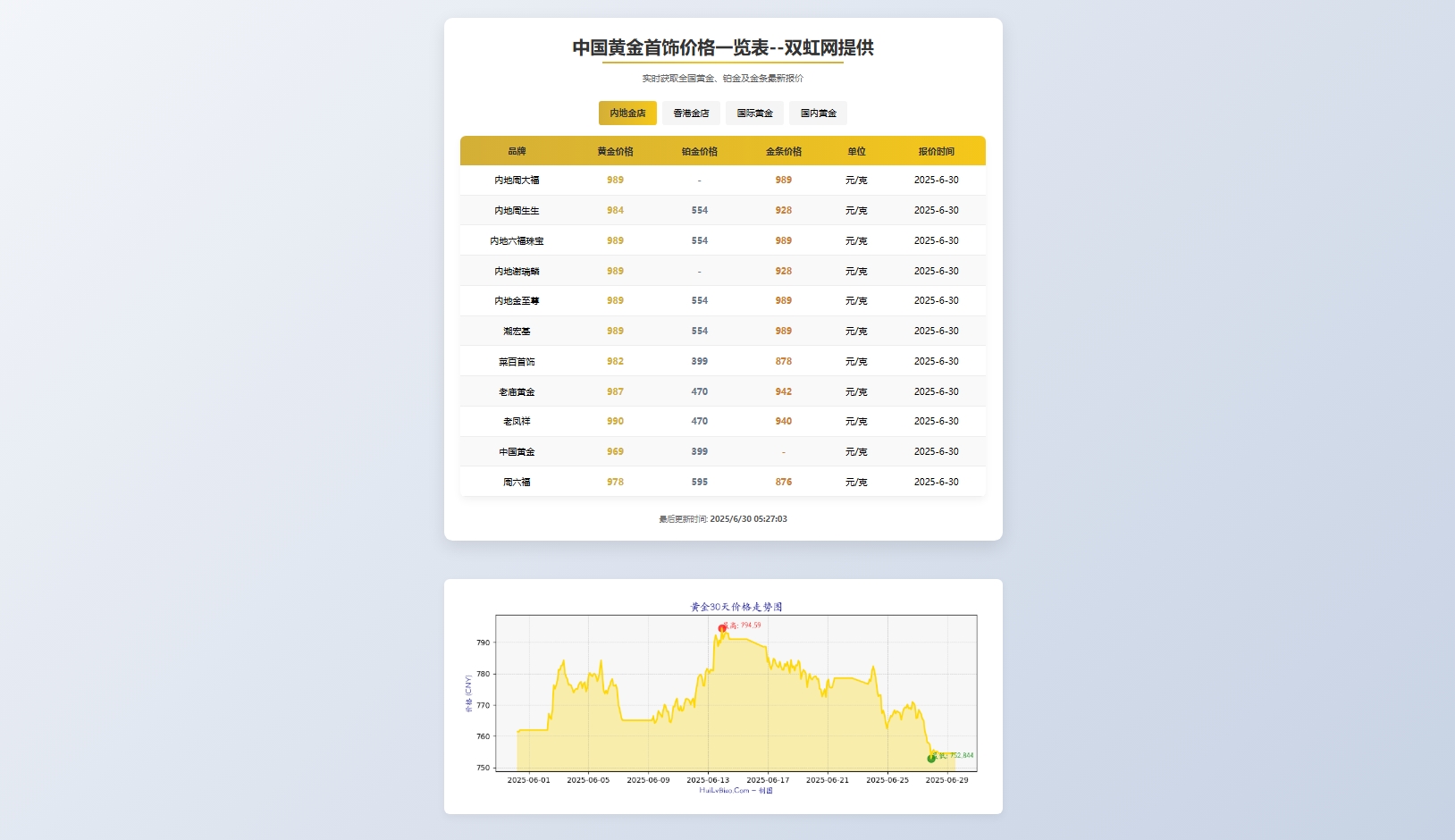1455x840 pixels.
Task: Select the 内地六福珠宝 brand name
Action: tap(517, 241)
